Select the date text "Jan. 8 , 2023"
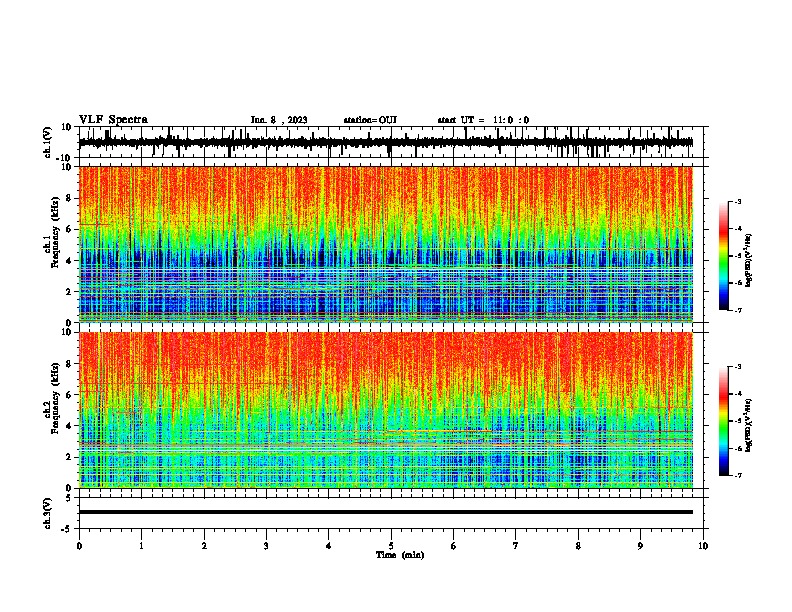The image size is (792, 612). (x=279, y=120)
